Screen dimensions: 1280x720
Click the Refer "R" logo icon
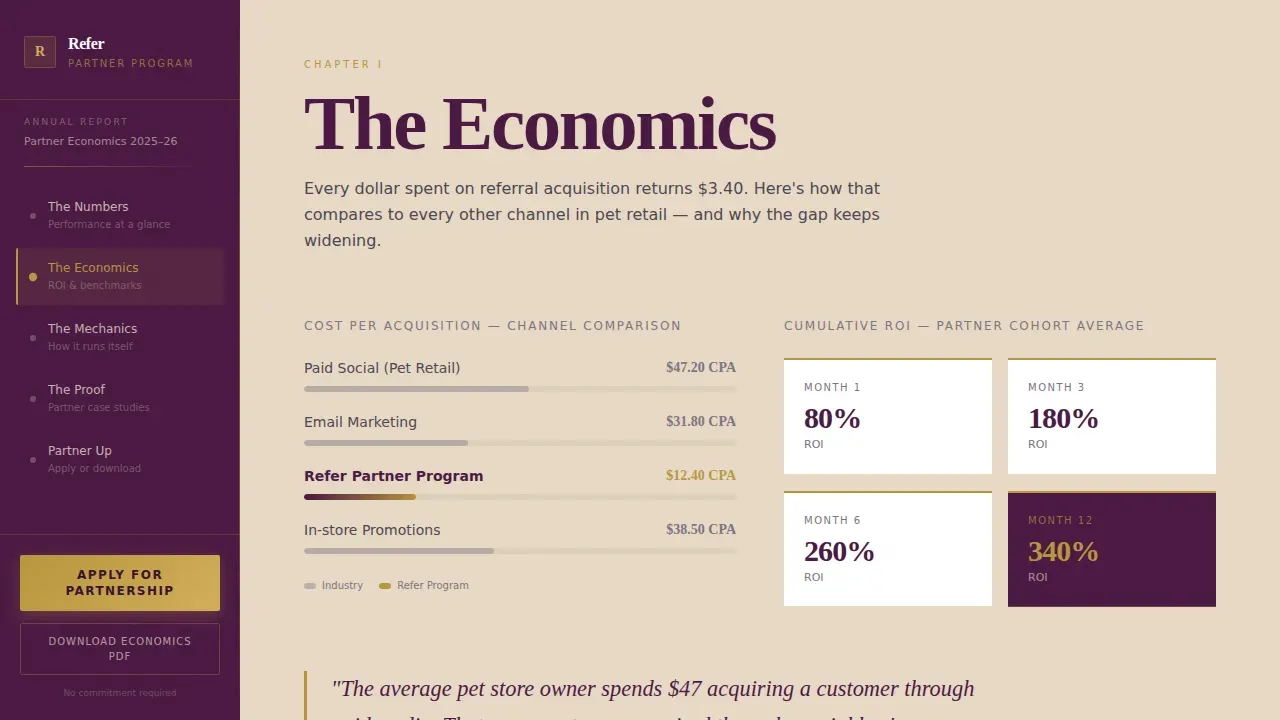click(40, 52)
